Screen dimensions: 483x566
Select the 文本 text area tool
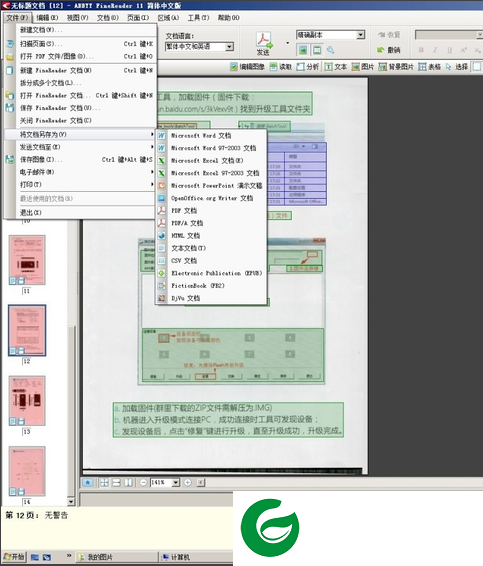[336, 67]
